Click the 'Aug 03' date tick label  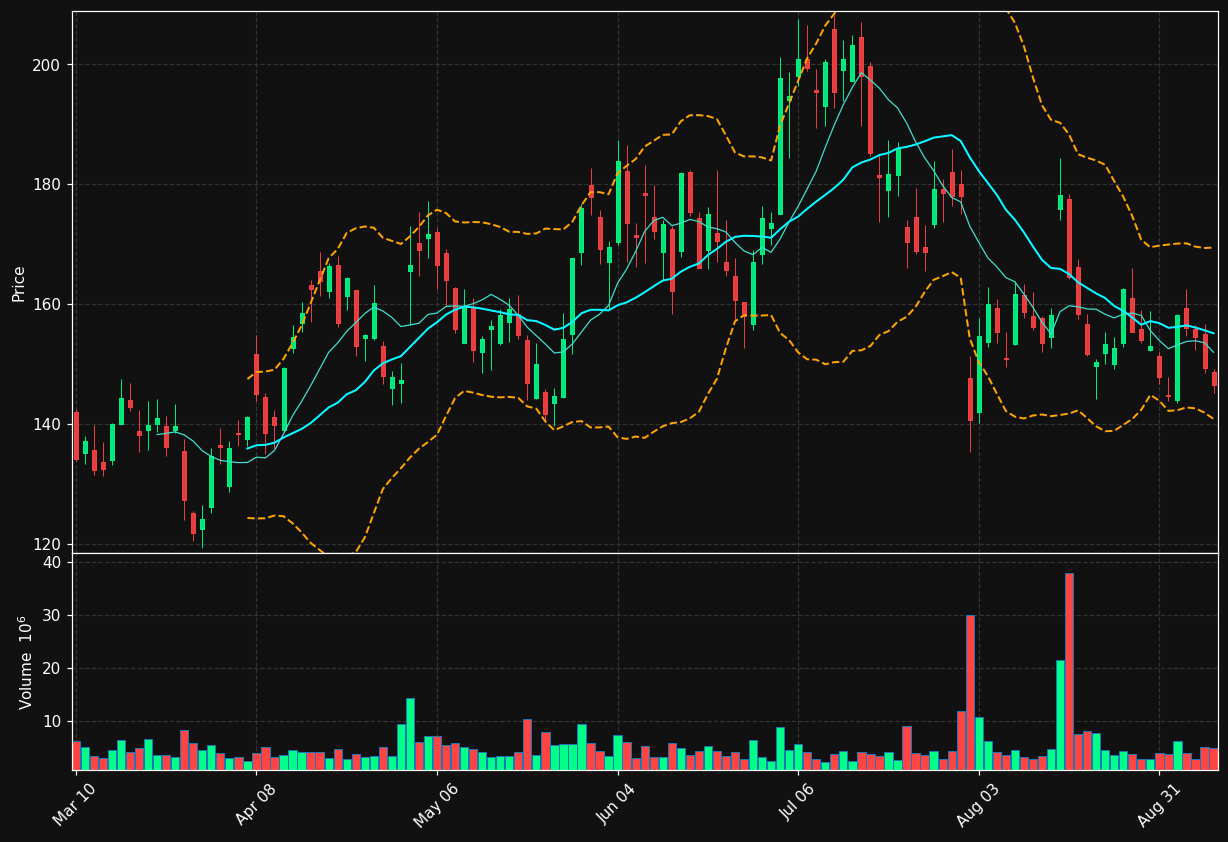[979, 804]
